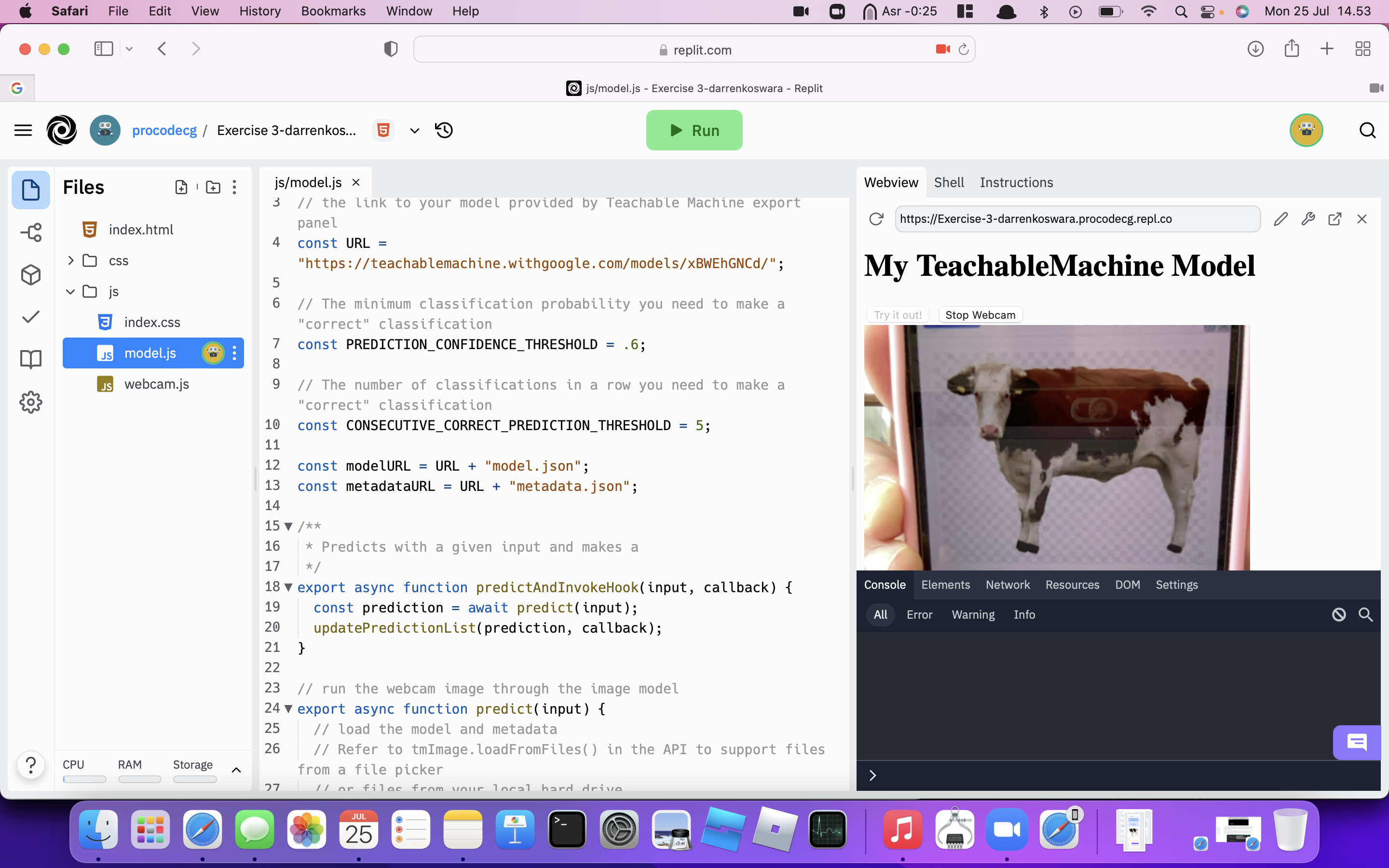Filter console by Warning
The height and width of the screenshot is (868, 1389).
[x=973, y=614]
